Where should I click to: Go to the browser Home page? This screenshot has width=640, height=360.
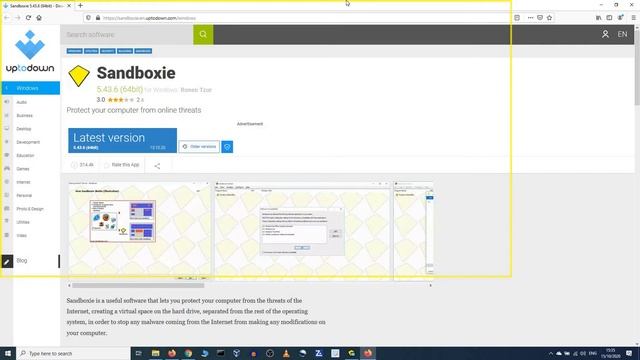click(39, 18)
